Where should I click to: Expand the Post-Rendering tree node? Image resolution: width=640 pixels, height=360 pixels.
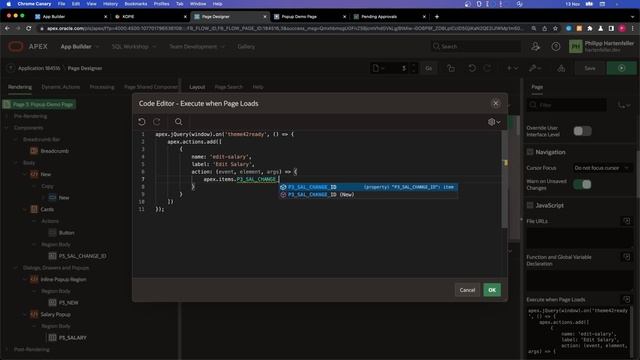[x=7, y=350]
